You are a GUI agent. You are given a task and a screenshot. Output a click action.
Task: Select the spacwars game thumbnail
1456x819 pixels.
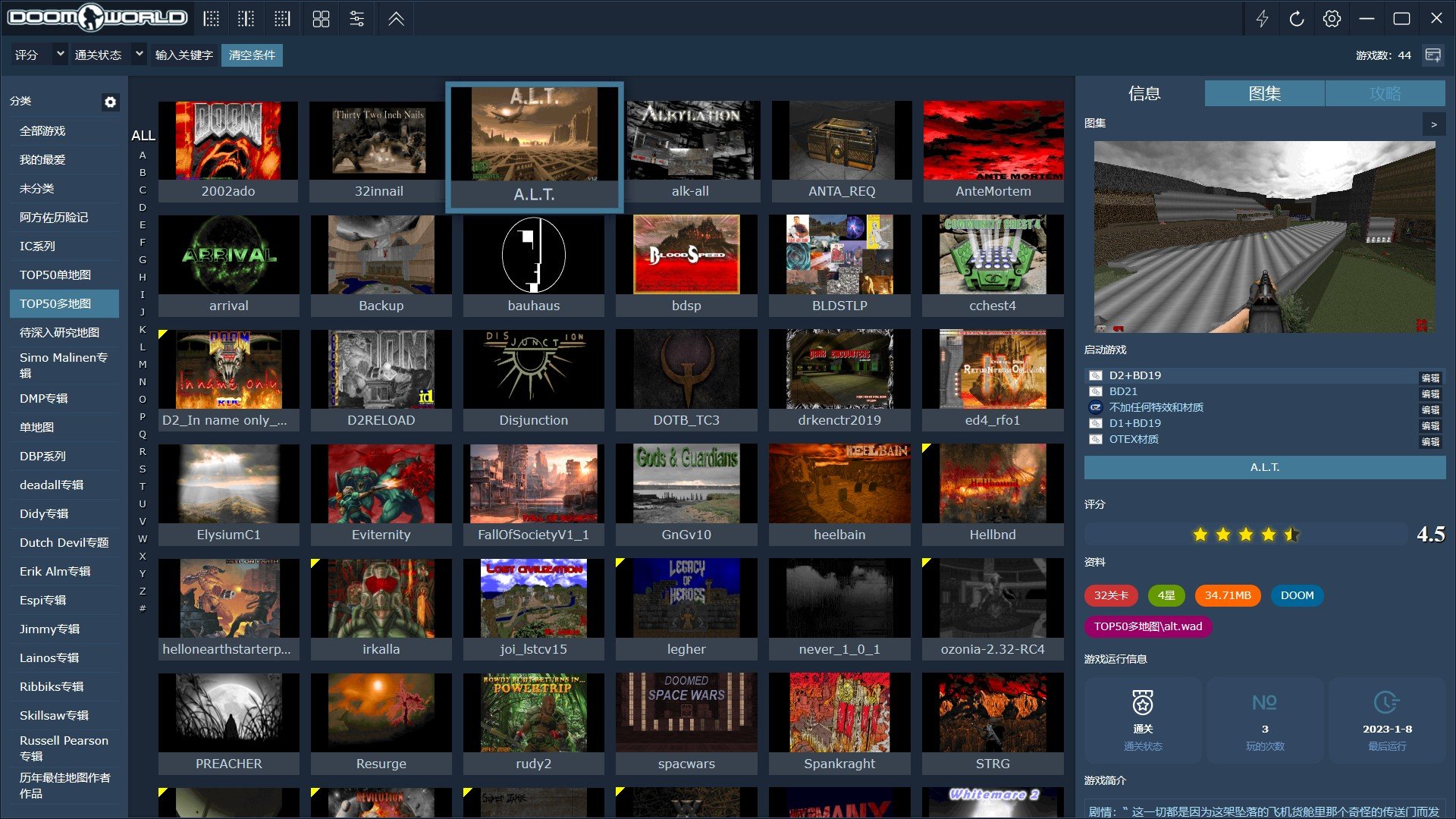tap(686, 723)
